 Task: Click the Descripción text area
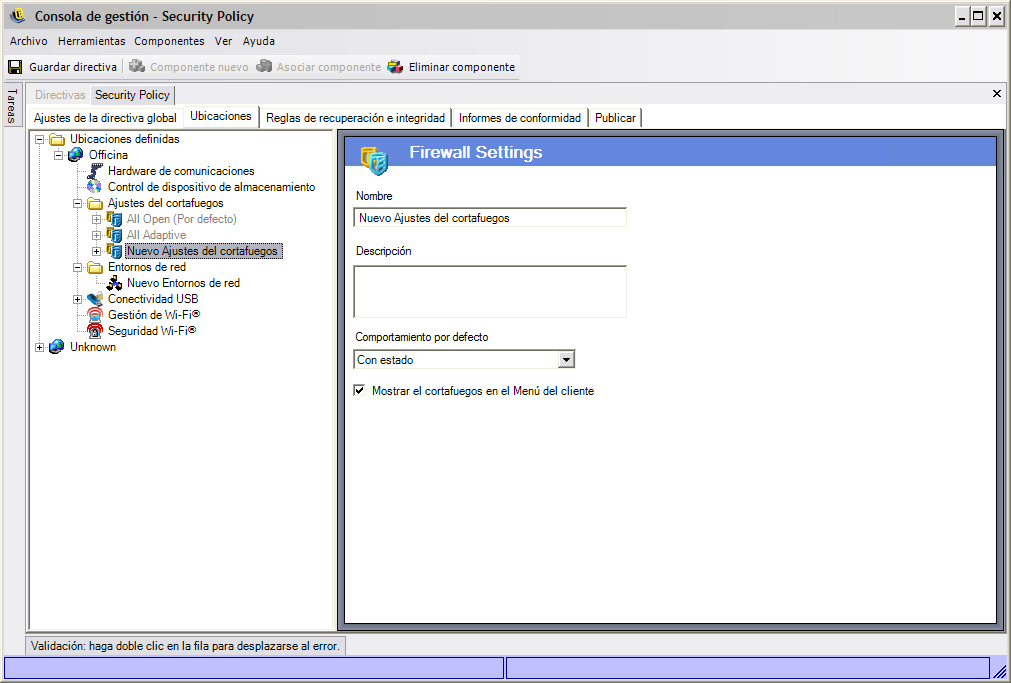click(x=490, y=292)
